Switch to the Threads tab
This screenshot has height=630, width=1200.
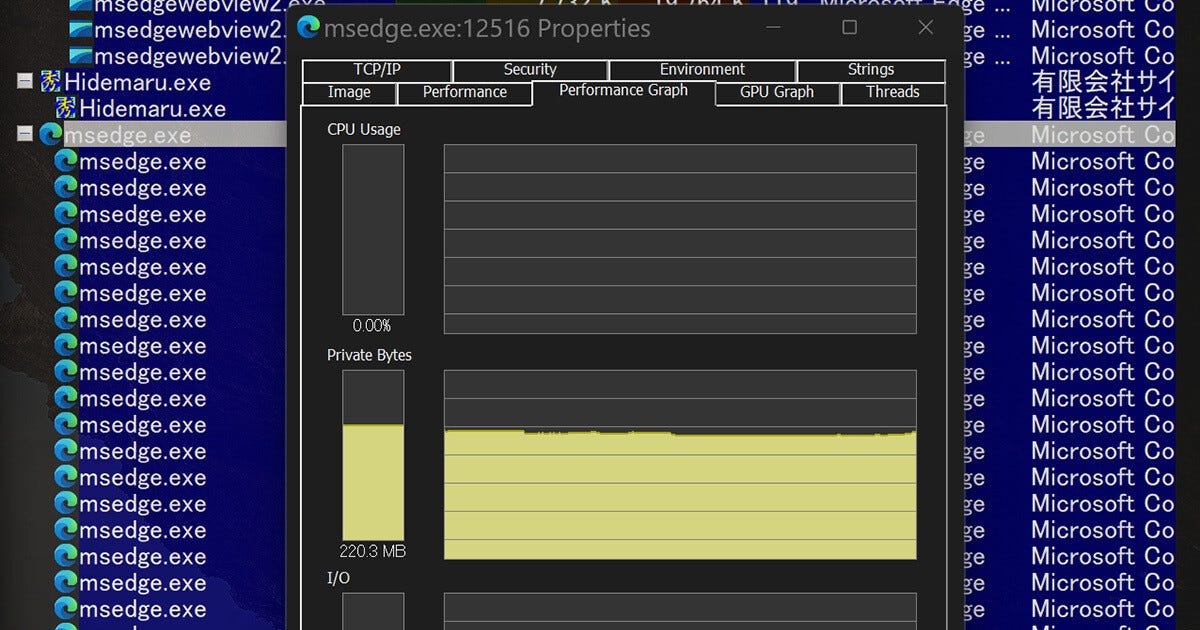click(x=892, y=92)
